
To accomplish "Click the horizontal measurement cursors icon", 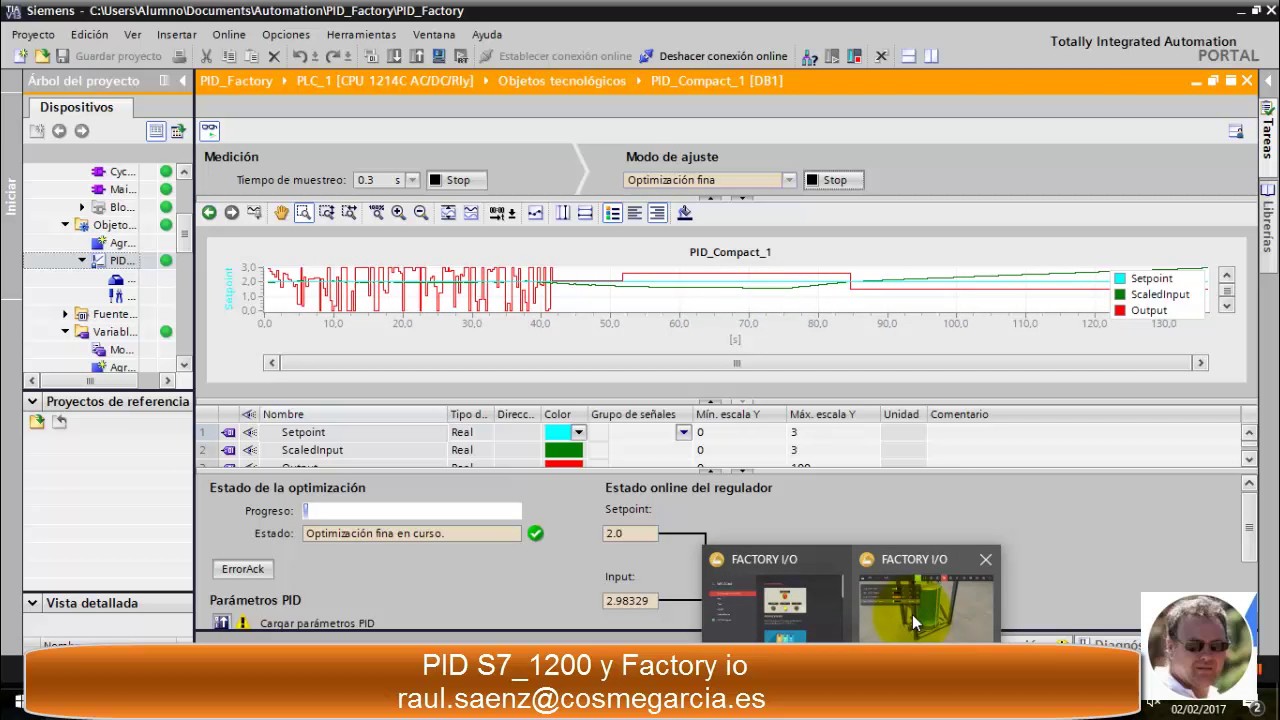I will [585, 212].
